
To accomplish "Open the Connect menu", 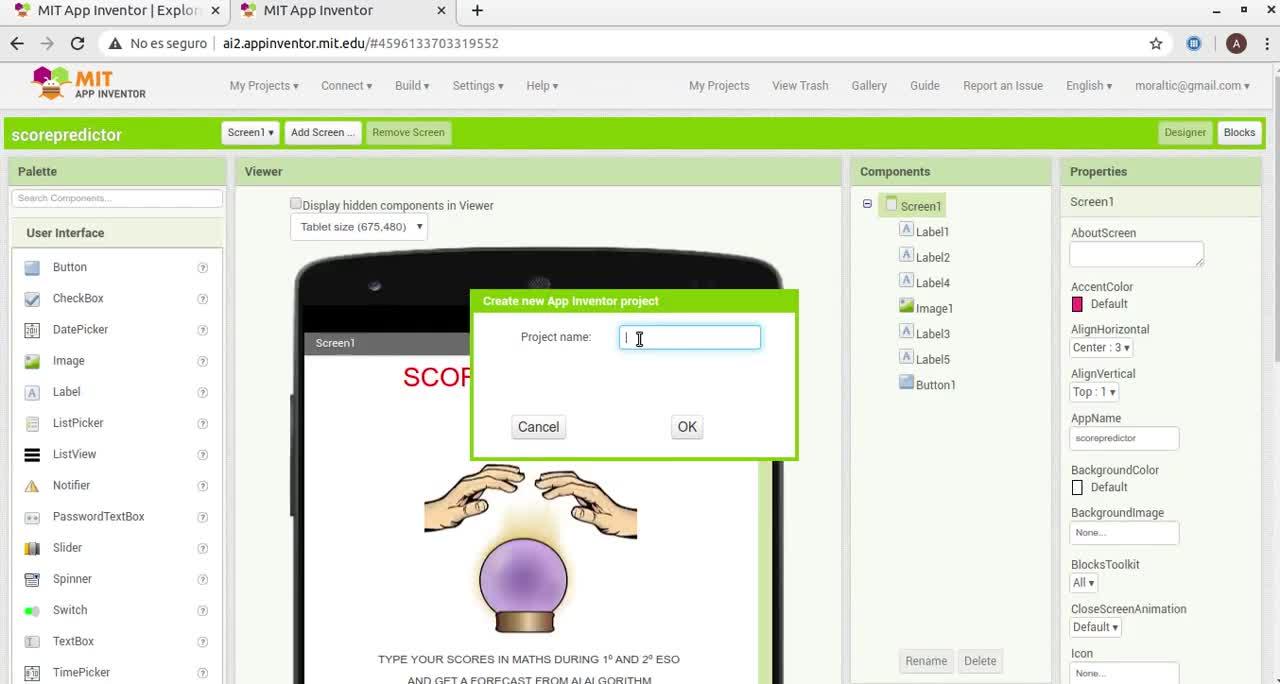I will point(346,86).
